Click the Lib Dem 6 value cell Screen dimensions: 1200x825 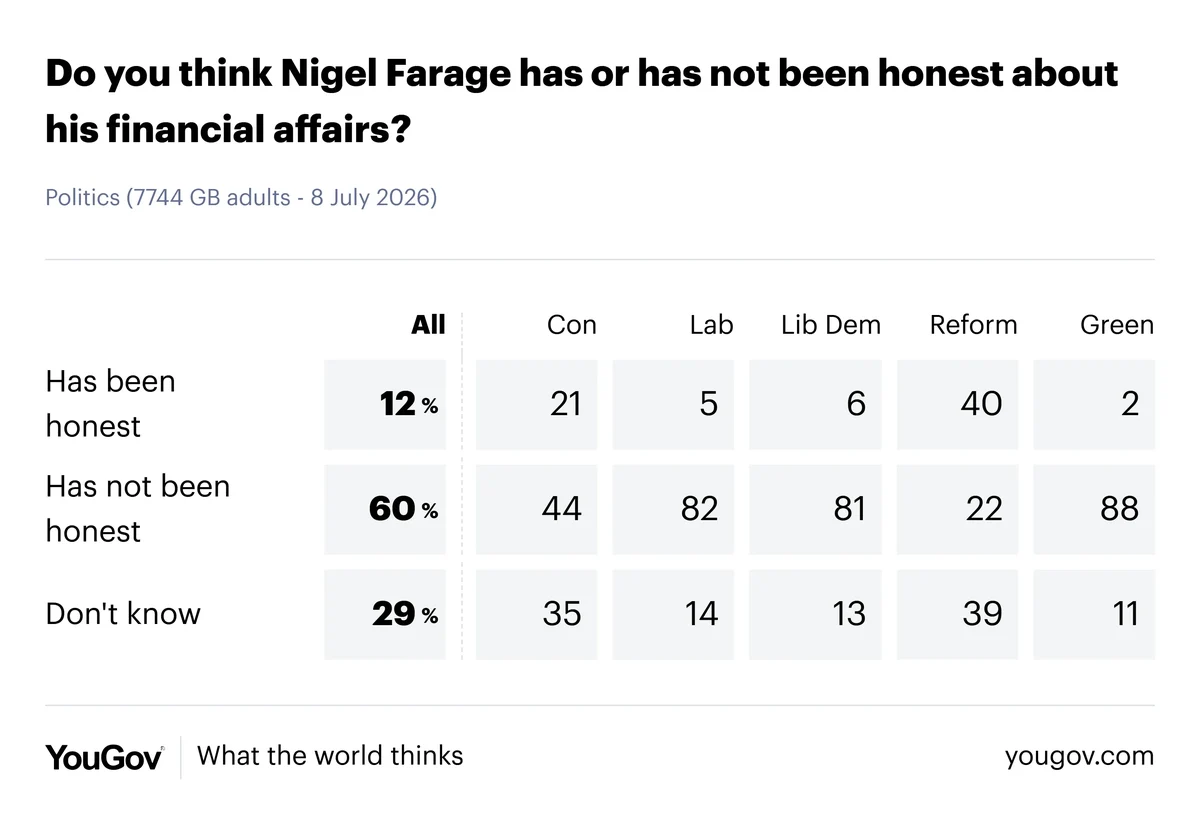[815, 404]
